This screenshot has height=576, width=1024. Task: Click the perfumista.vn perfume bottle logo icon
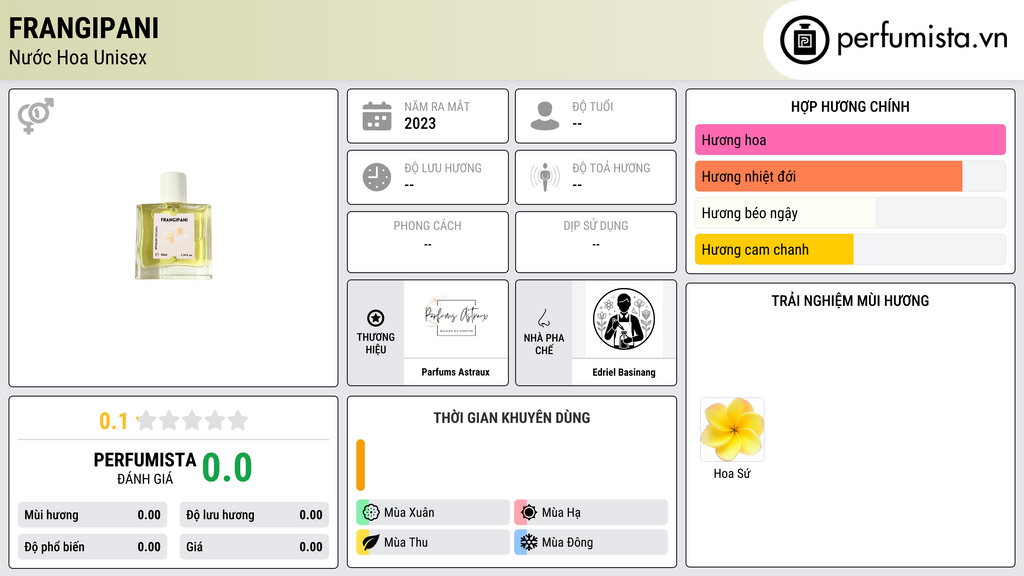(804, 40)
